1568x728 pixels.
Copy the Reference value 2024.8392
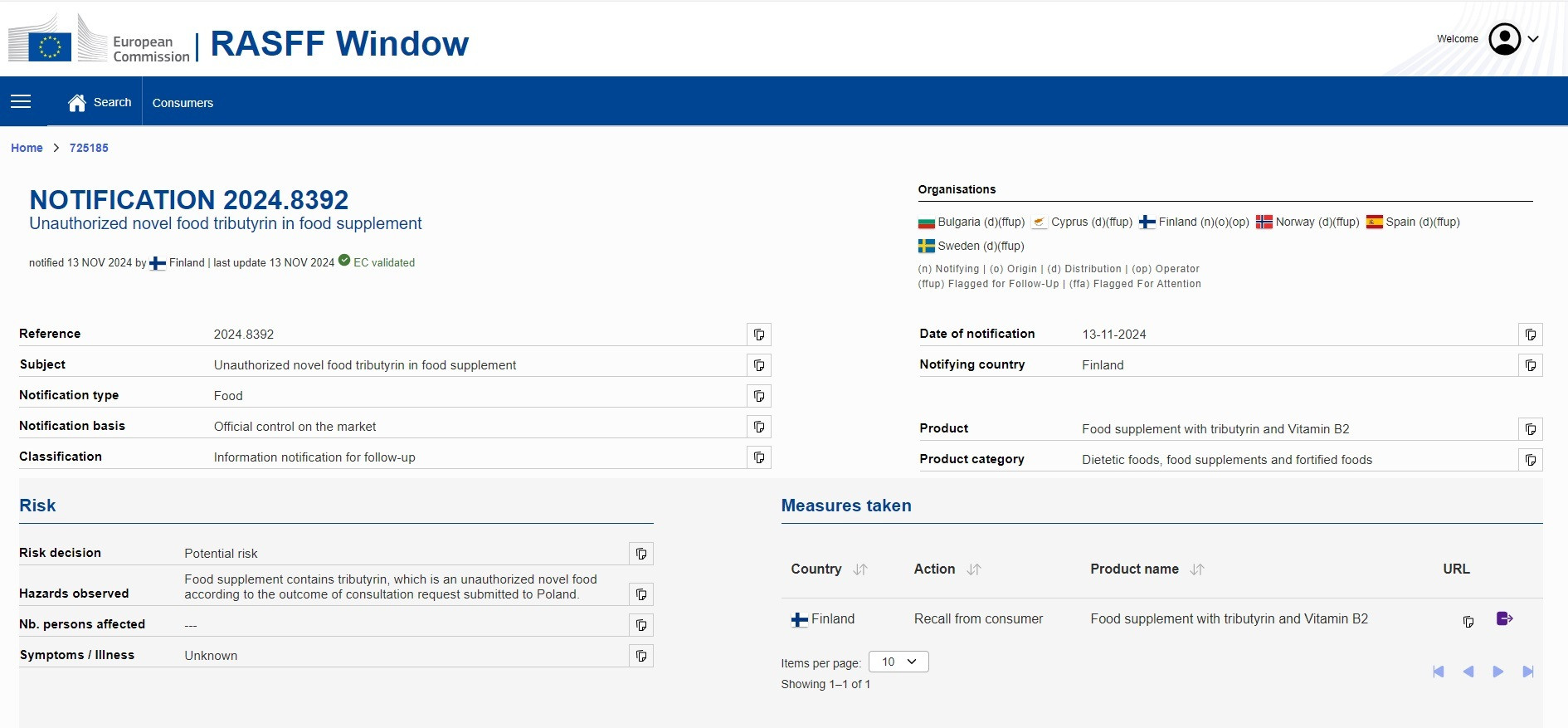point(758,335)
